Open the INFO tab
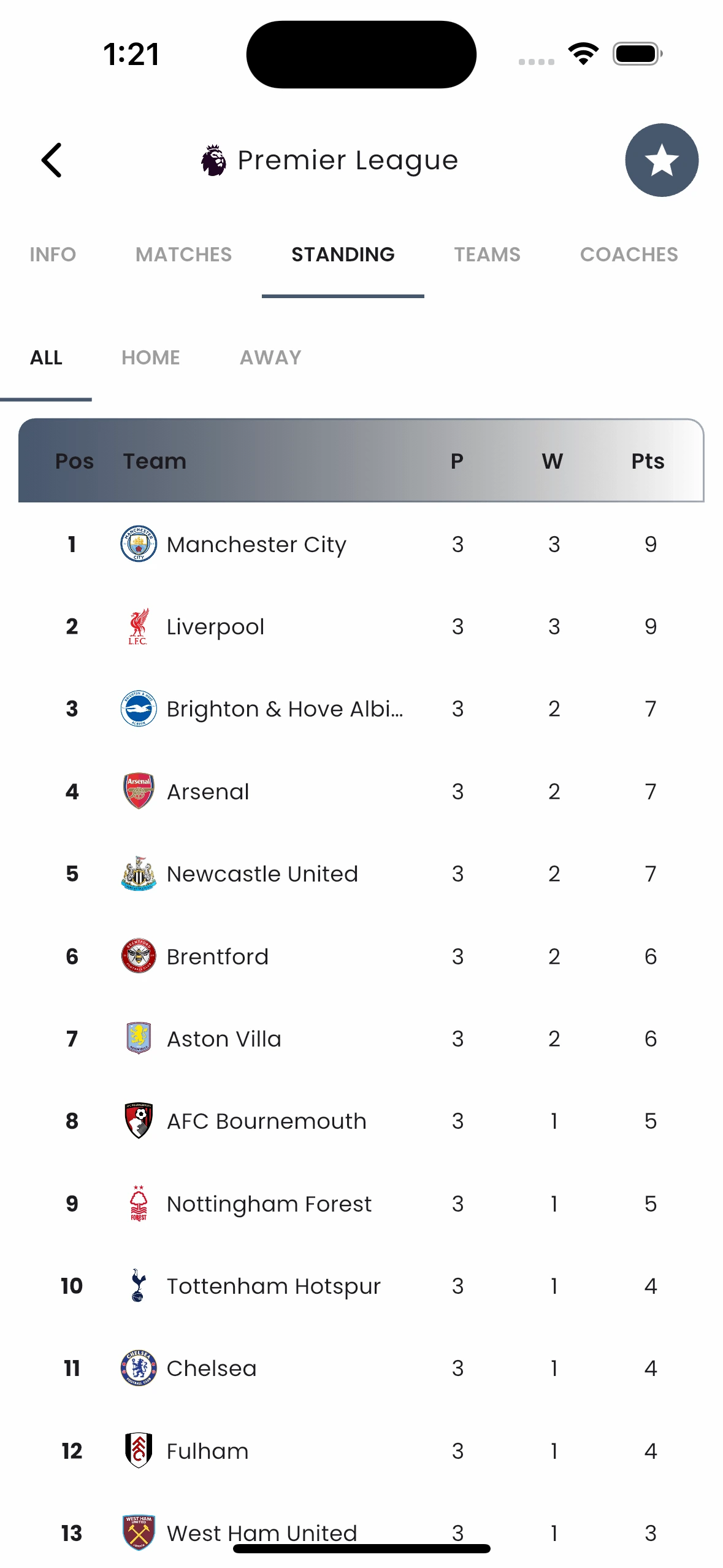 53,254
